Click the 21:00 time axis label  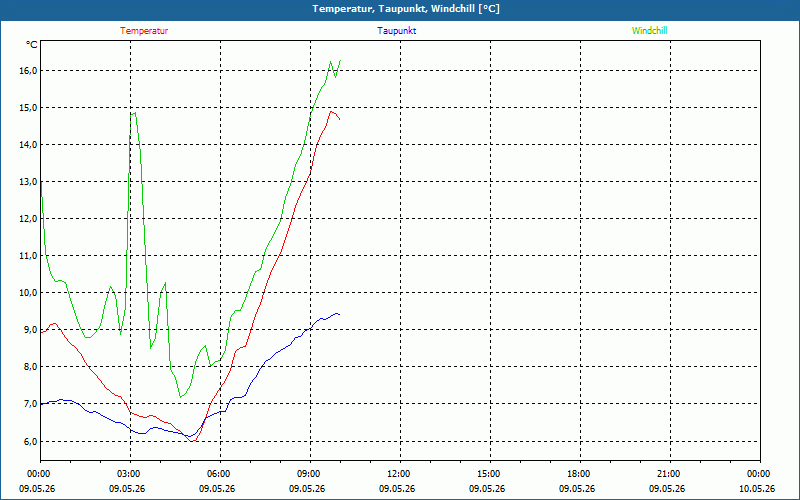point(670,474)
